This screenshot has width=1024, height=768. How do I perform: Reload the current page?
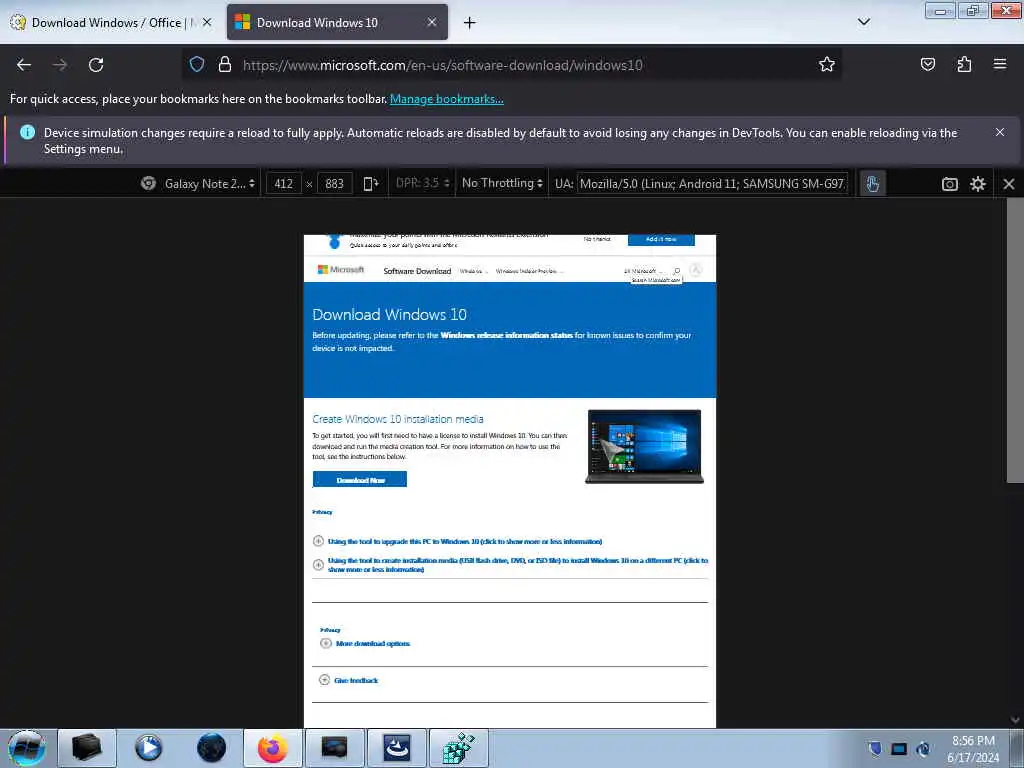[x=96, y=65]
